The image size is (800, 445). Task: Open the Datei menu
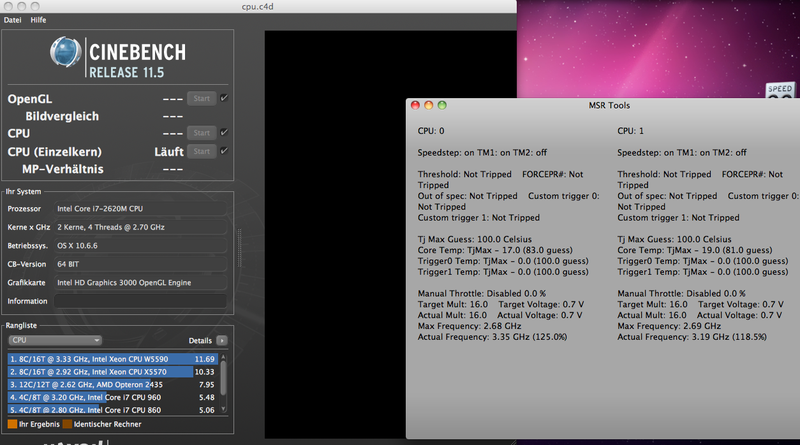[x=13, y=20]
